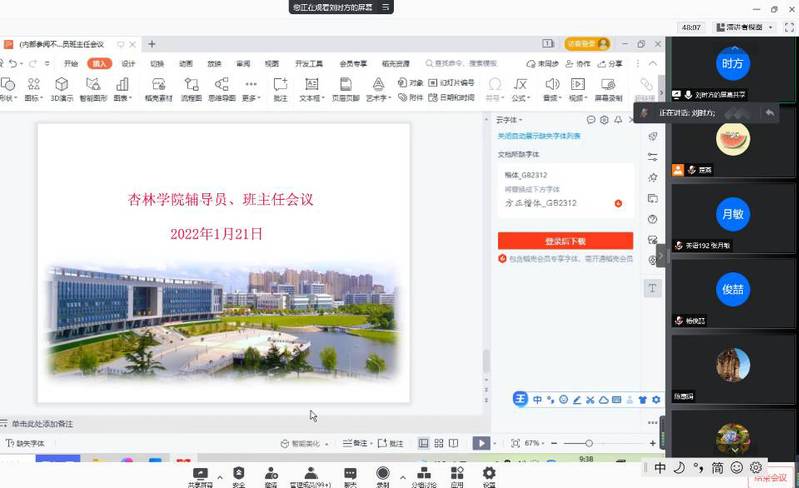Click the orange 登录后下载 download button

[565, 241]
